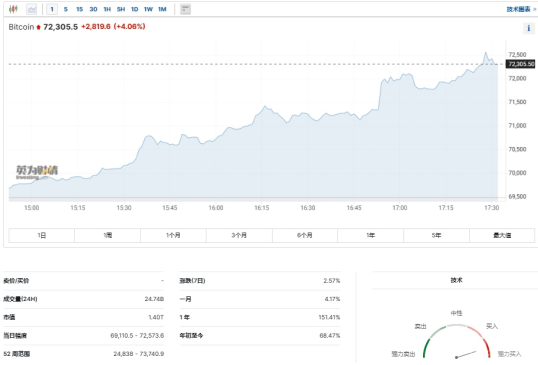Select the 5 minute interval
This screenshot has width=538, height=365.
[x=66, y=9]
